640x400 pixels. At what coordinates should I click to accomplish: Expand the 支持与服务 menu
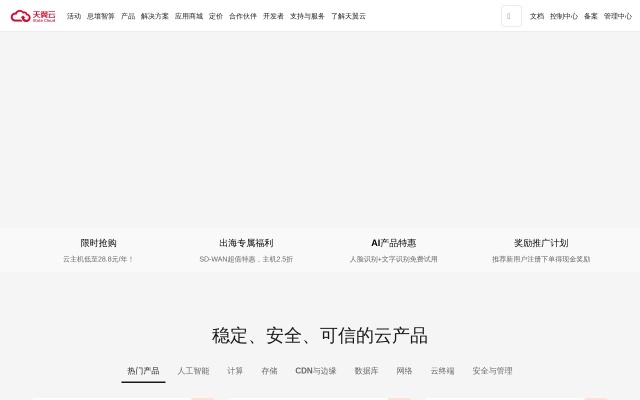point(307,16)
